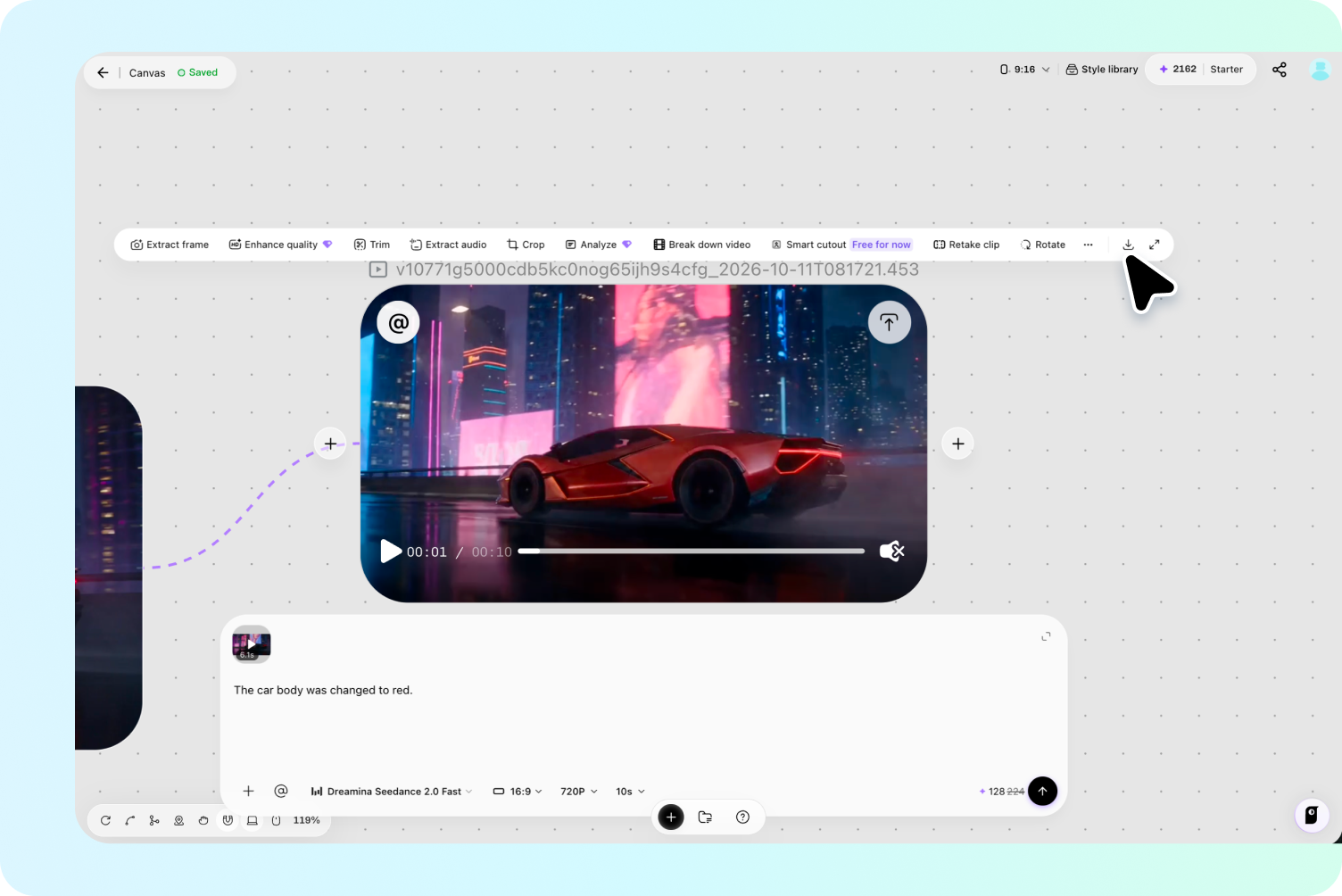This screenshot has height=896, width=1342.
Task: Click Retake clip
Action: tap(966, 245)
